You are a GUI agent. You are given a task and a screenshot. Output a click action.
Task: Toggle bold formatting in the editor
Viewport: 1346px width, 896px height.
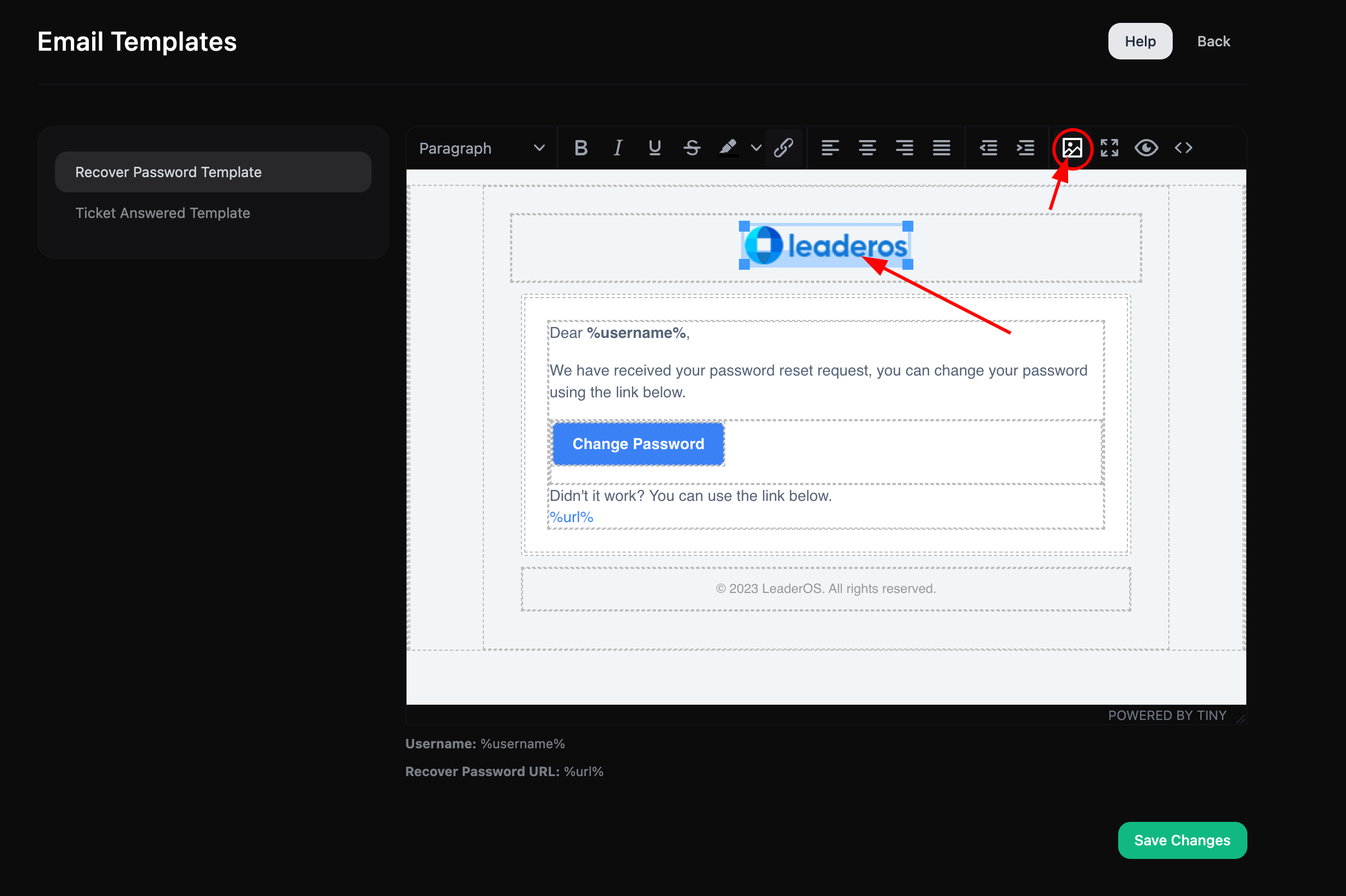[580, 148]
